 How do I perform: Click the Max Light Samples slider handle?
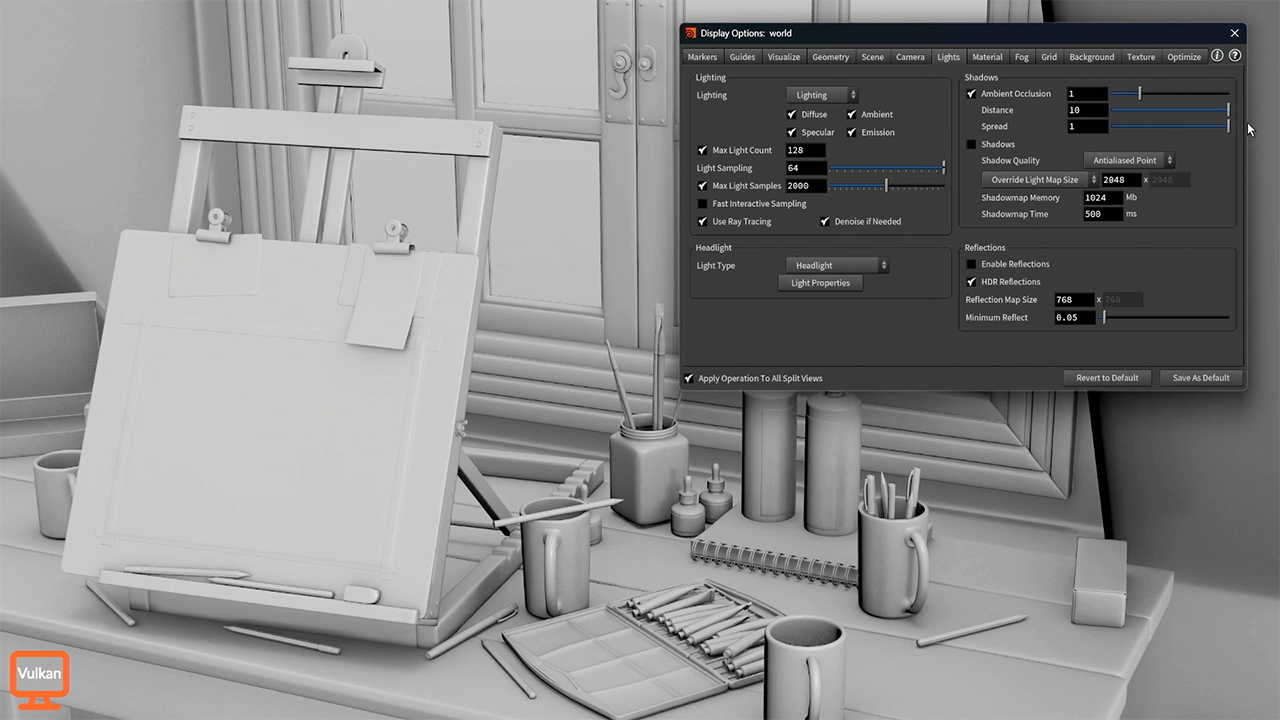pyautogui.click(x=886, y=186)
